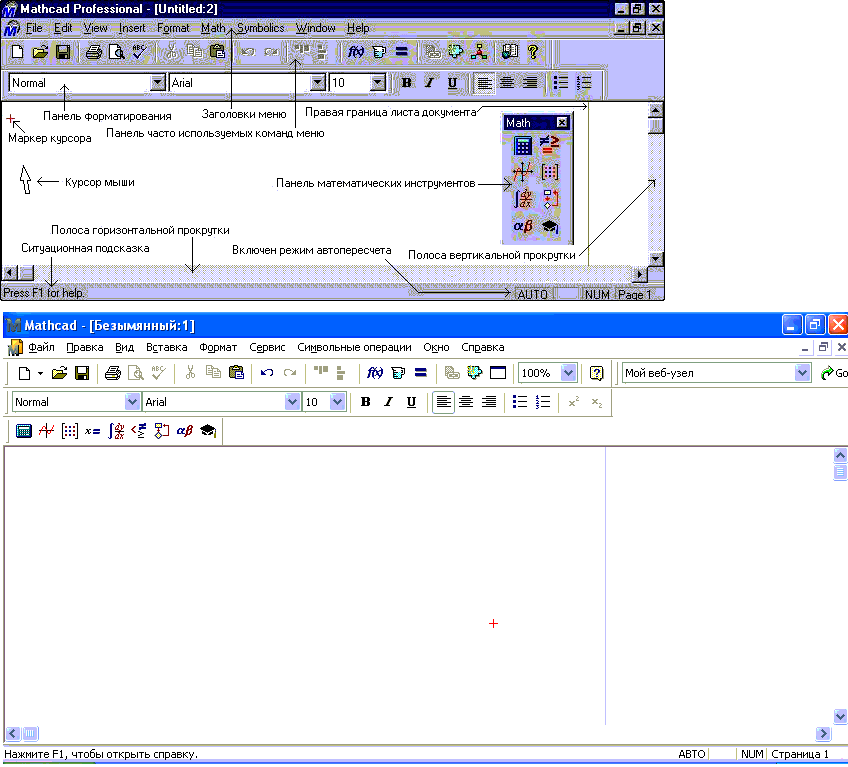Open Math menu in Mathcad Professional
The width and height of the screenshot is (848, 767).
(213, 28)
